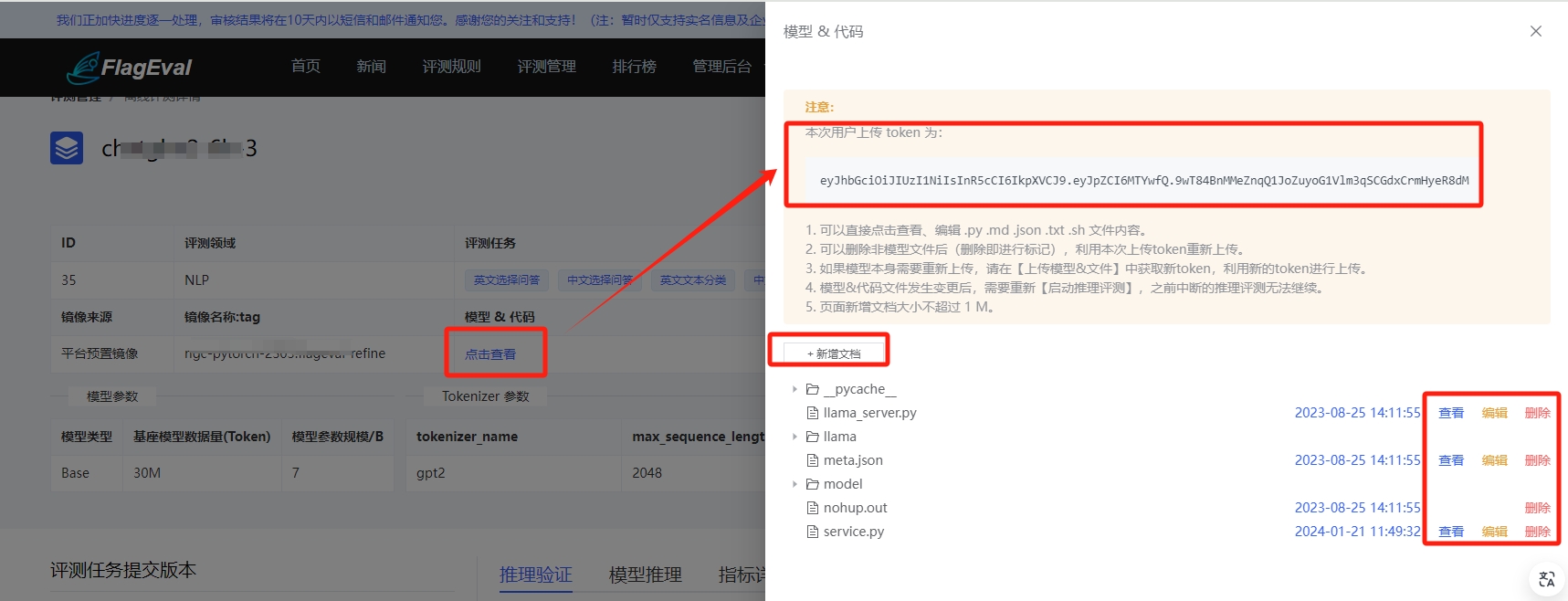Open 评测管理 in the top navigation
The height and width of the screenshot is (601, 1568).
(546, 67)
